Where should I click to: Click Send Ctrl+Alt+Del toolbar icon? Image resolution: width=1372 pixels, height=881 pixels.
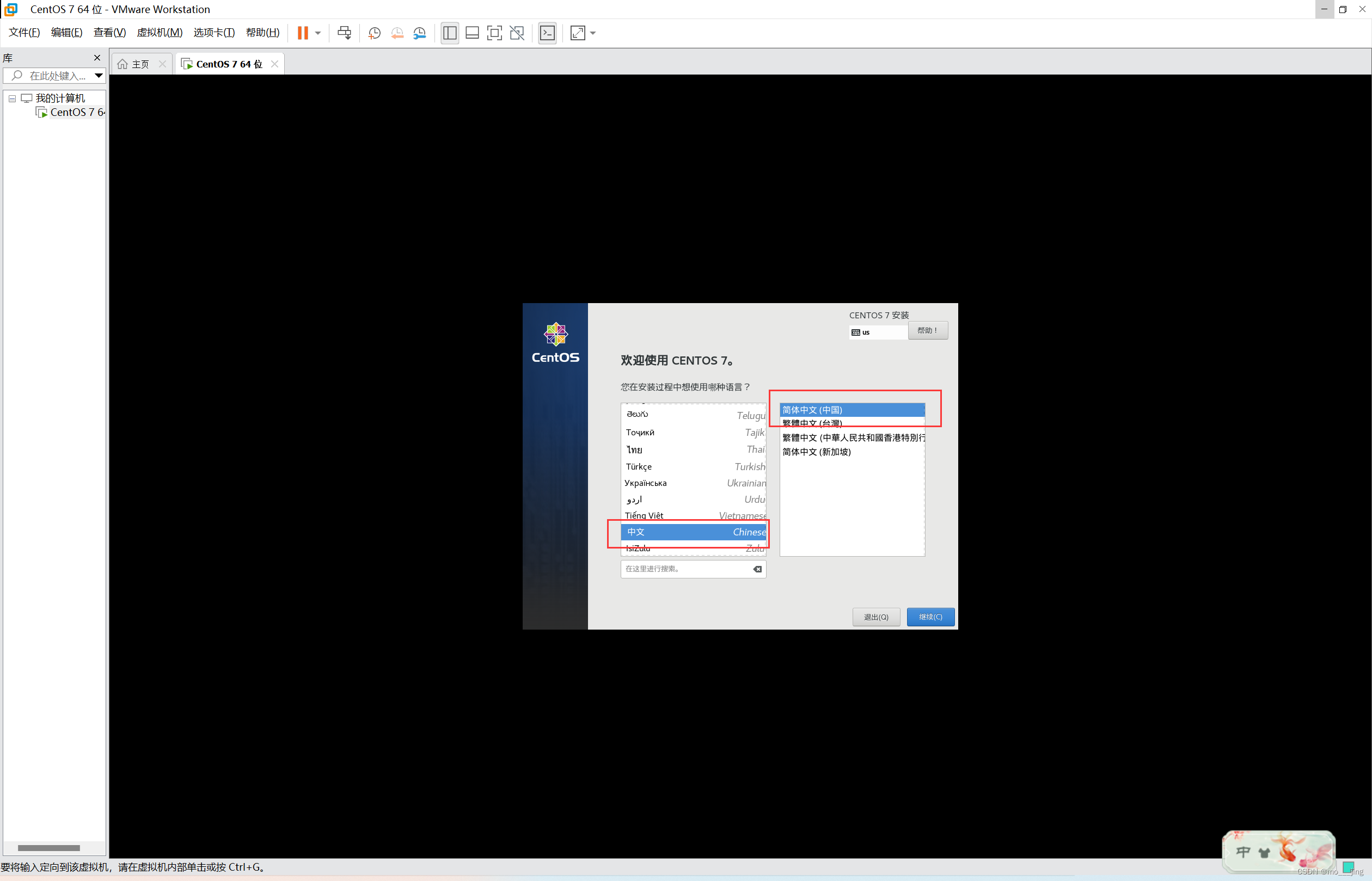(x=344, y=33)
